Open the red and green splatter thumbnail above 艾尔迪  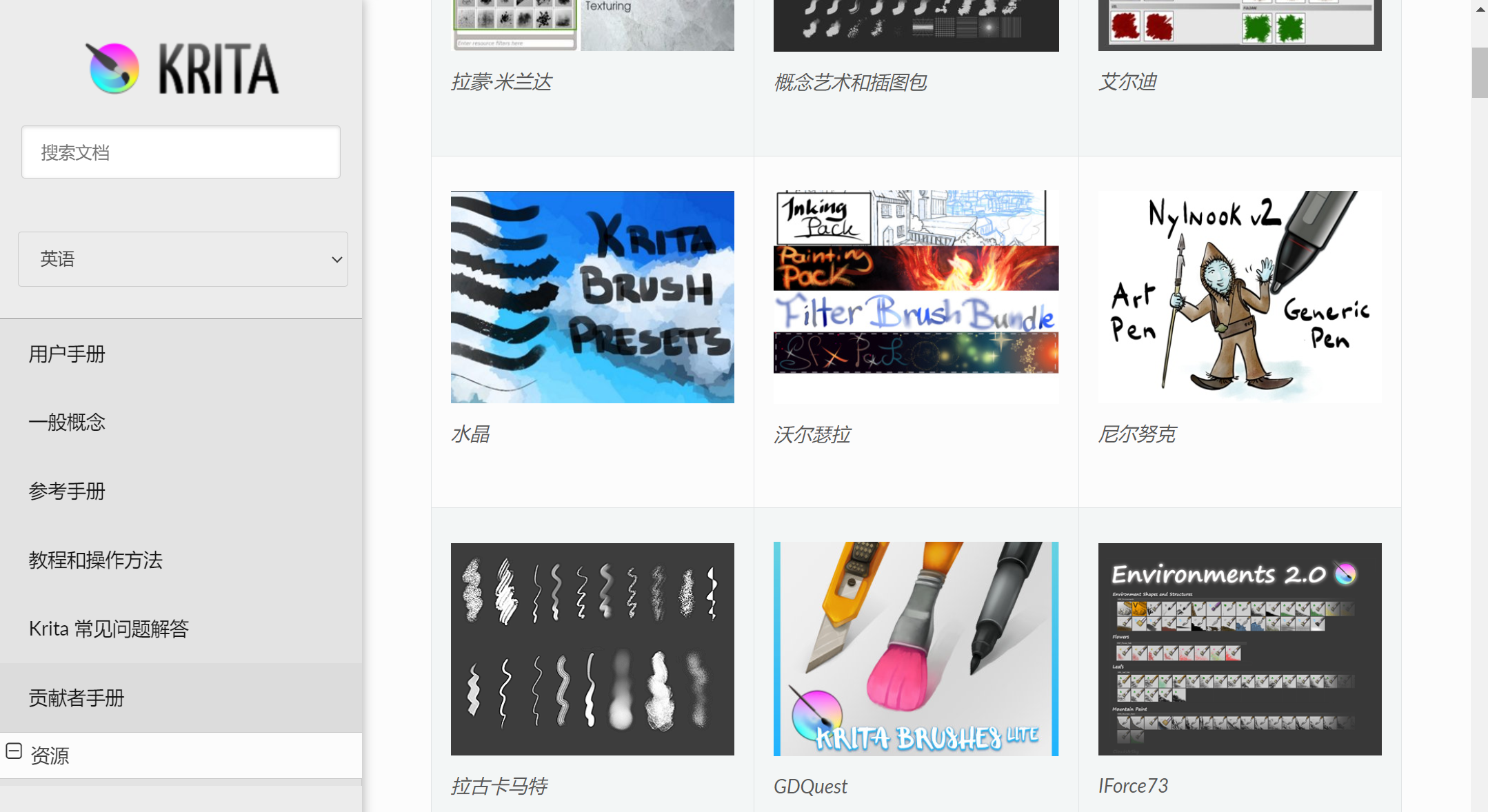coord(1240,26)
